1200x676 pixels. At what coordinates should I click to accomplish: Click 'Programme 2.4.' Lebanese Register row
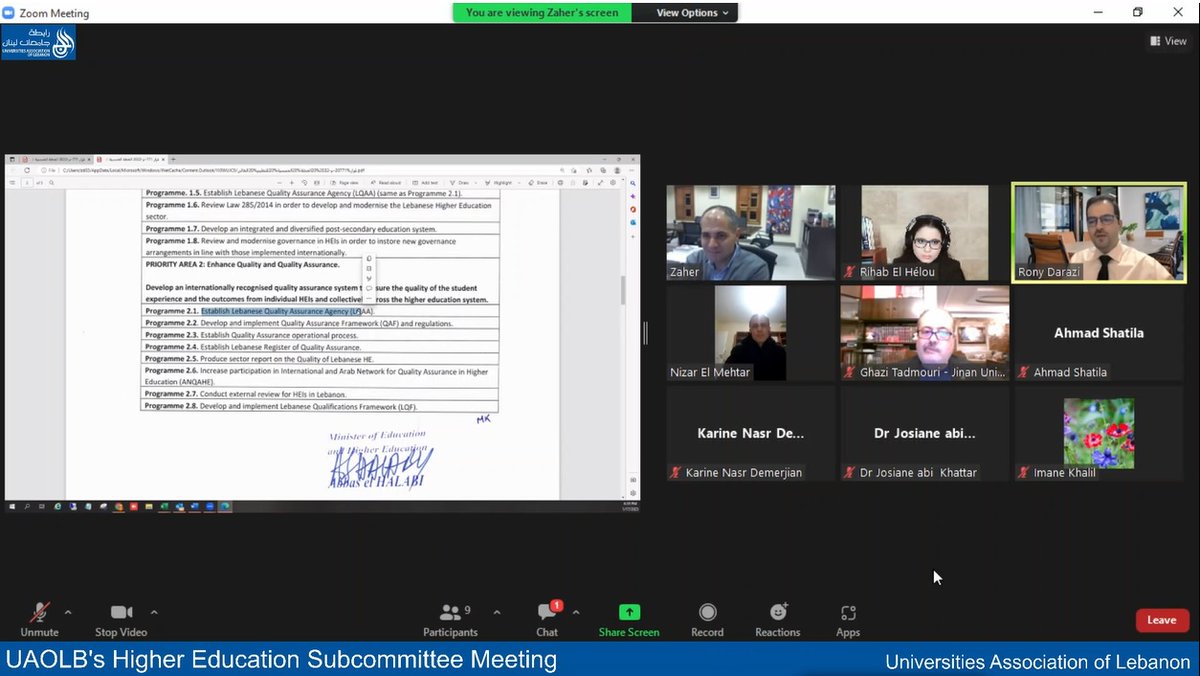point(320,347)
